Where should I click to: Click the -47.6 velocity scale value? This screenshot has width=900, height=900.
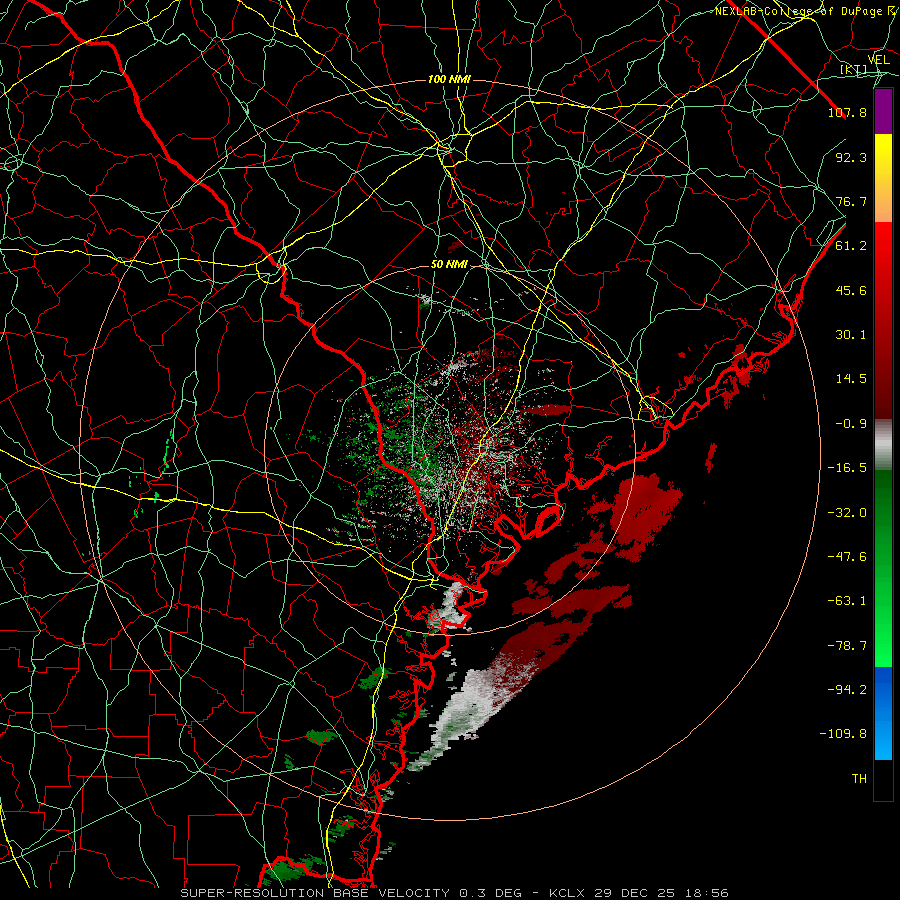point(847,557)
